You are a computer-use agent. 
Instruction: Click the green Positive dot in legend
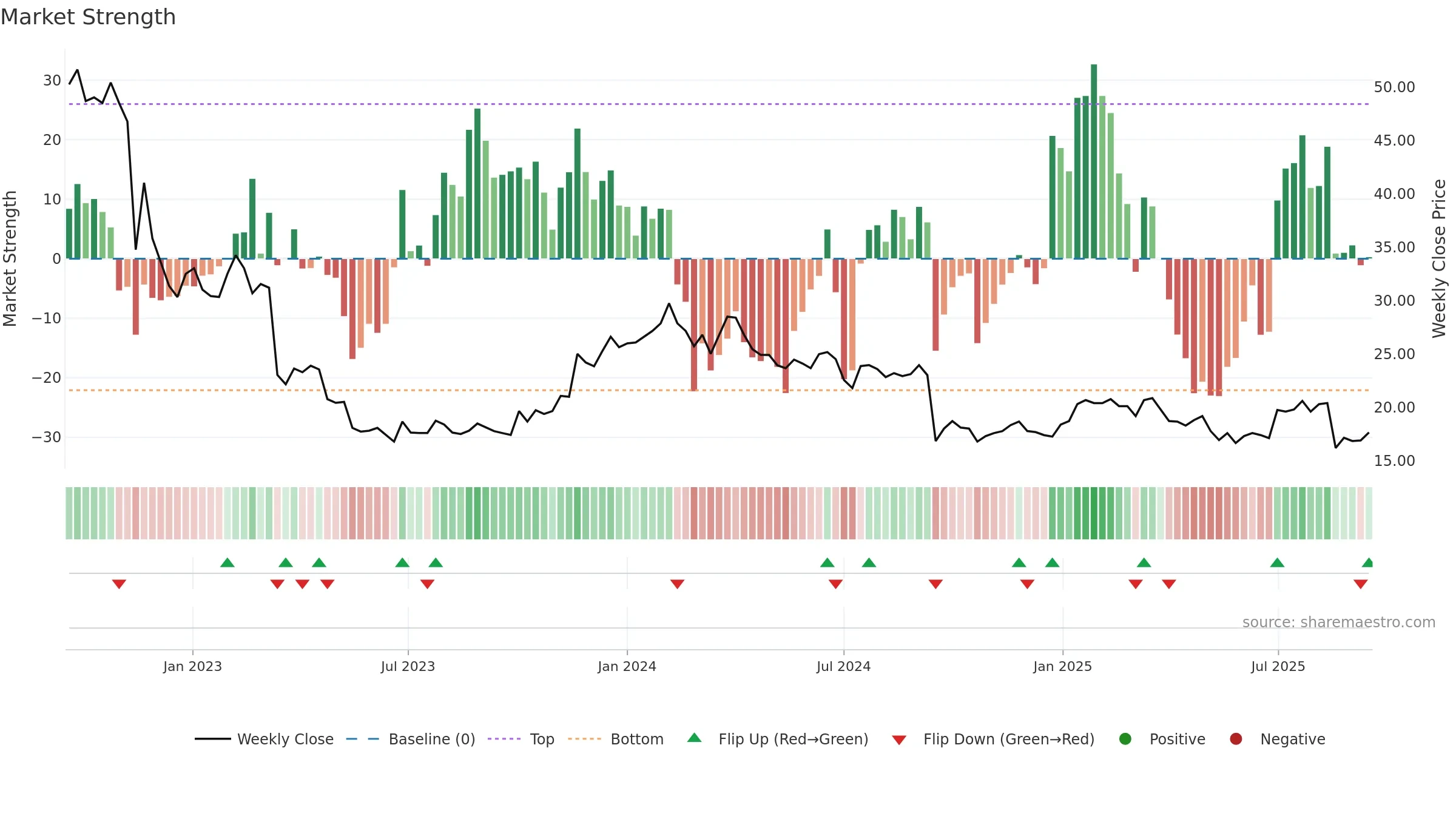pos(1125,739)
